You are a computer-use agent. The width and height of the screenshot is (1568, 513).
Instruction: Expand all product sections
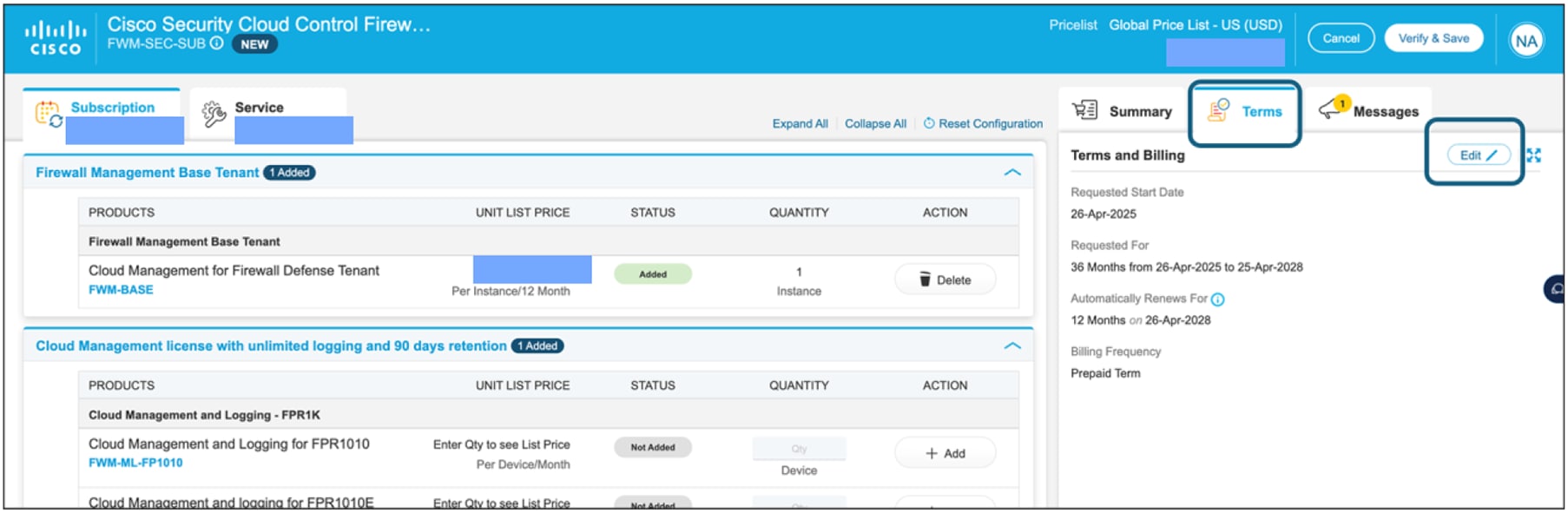click(x=800, y=123)
